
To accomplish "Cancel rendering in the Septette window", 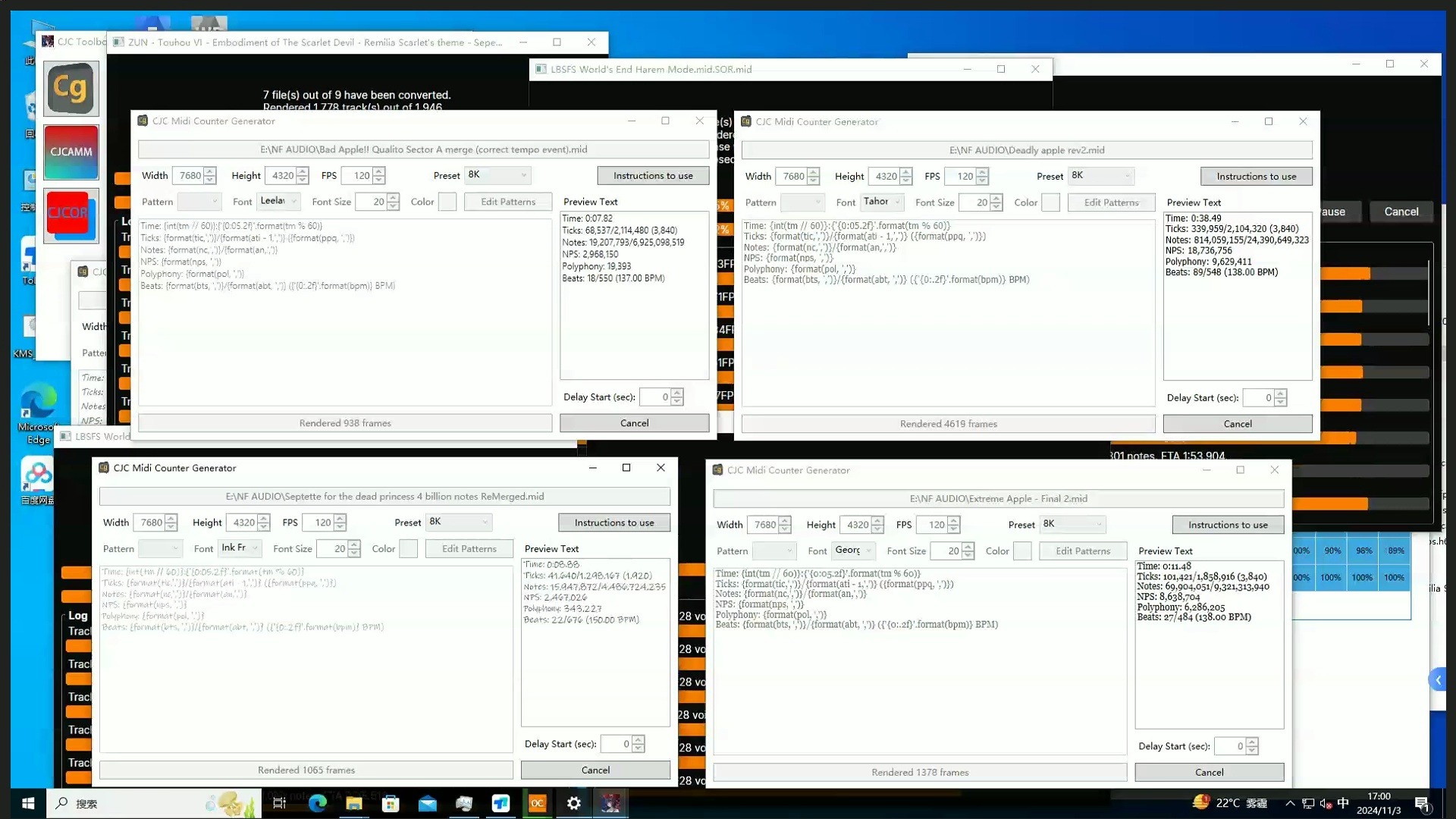I will pos(595,770).
